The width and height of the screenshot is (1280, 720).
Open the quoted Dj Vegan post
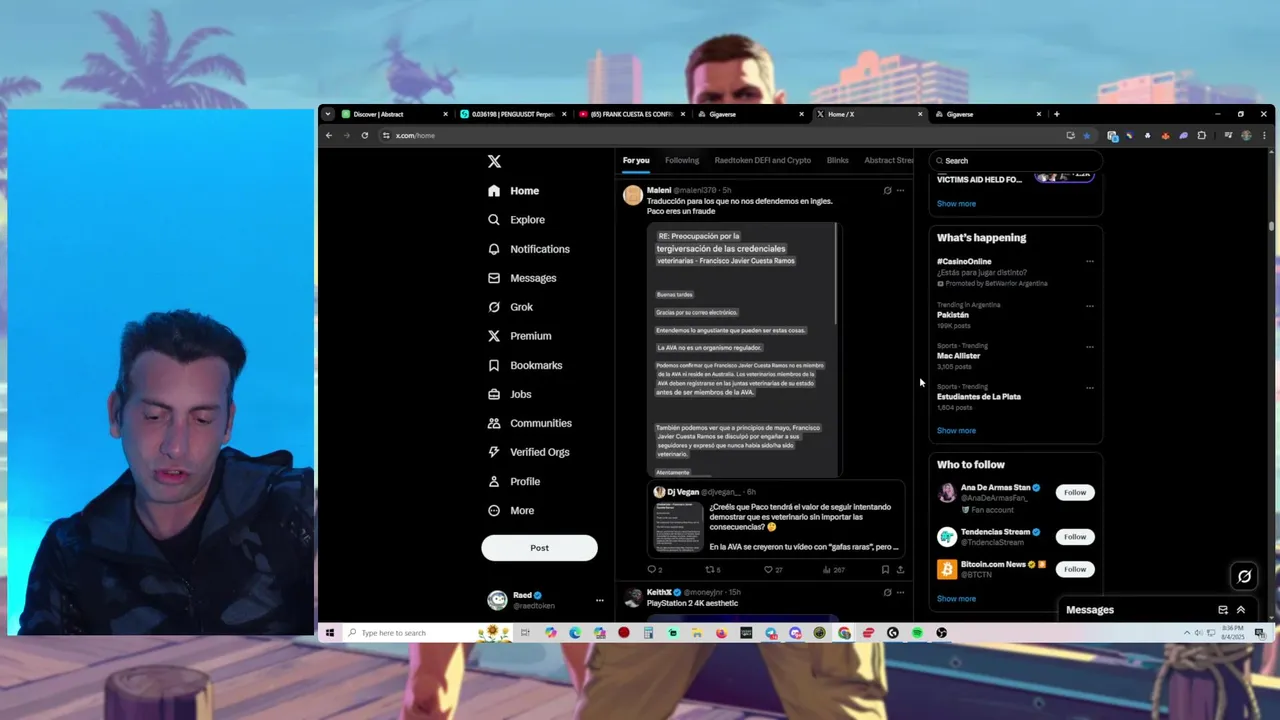(x=776, y=520)
